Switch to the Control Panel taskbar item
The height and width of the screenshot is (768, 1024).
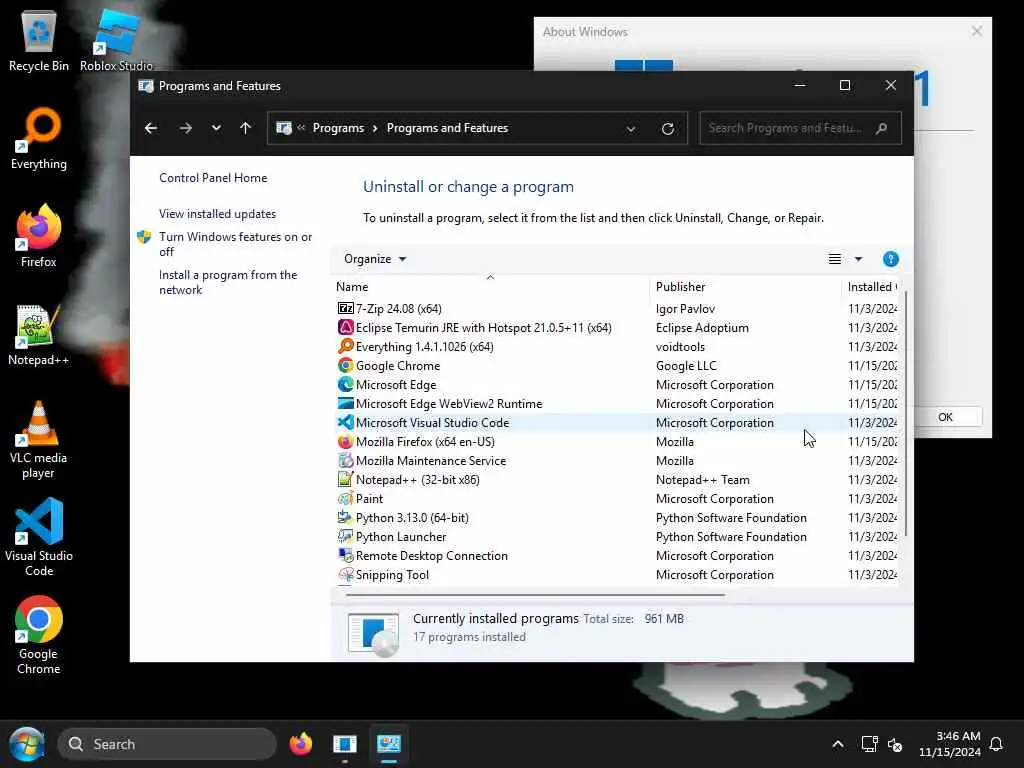[389, 744]
